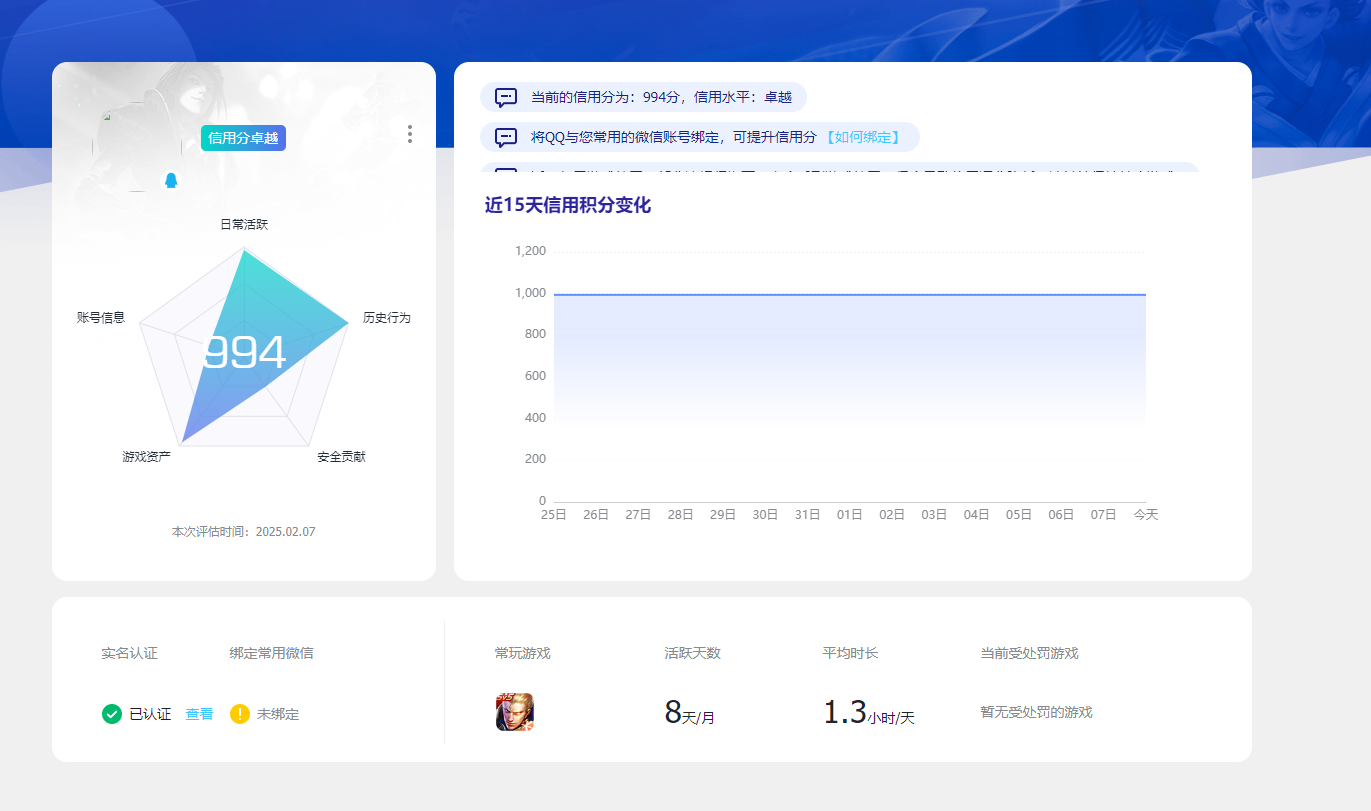Click the 游戏资产 radar axis label
Screen dimensions: 1371x811
click(146, 456)
